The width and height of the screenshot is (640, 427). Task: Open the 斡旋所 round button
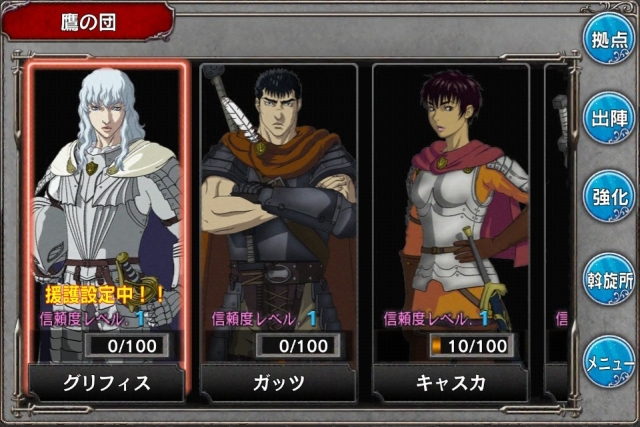[x=609, y=279]
